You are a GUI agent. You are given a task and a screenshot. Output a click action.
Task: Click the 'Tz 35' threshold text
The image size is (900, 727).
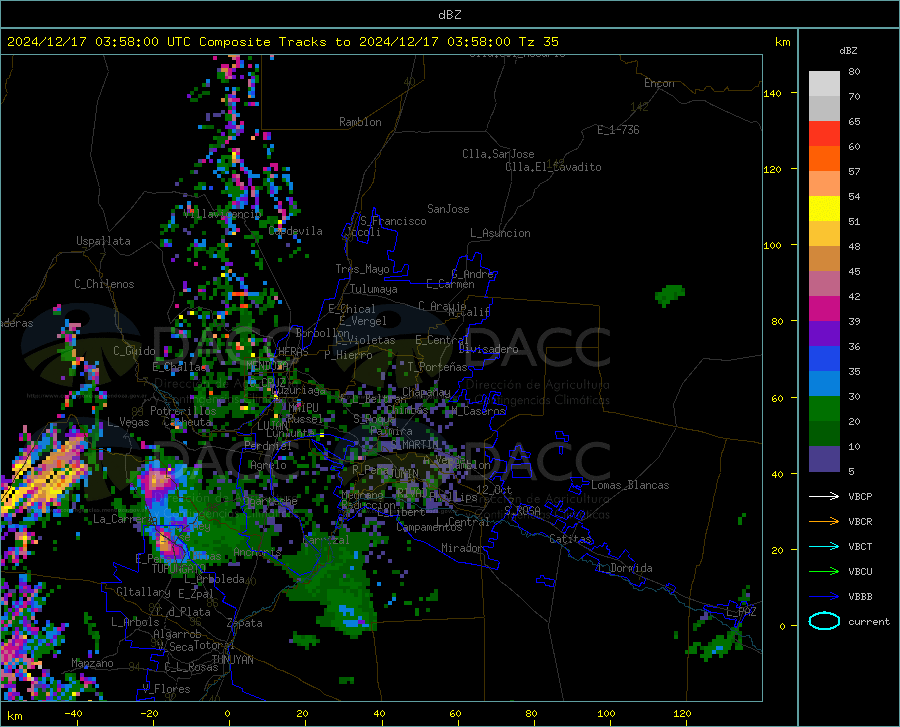point(538,42)
